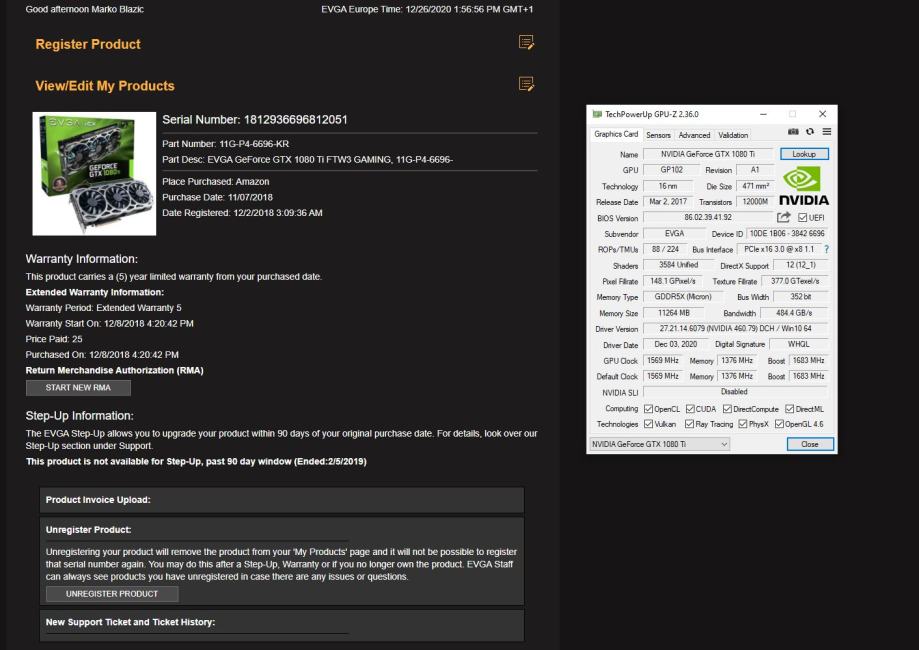Screen dimensions: 919x650
Task: Click the Close button in GPU-Z
Action: click(x=810, y=444)
